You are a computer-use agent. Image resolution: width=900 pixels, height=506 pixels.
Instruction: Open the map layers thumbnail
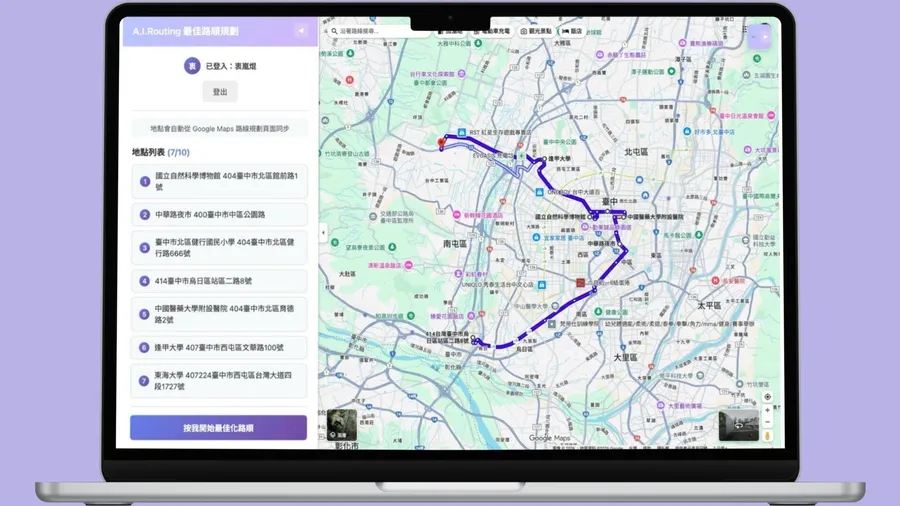click(x=342, y=424)
